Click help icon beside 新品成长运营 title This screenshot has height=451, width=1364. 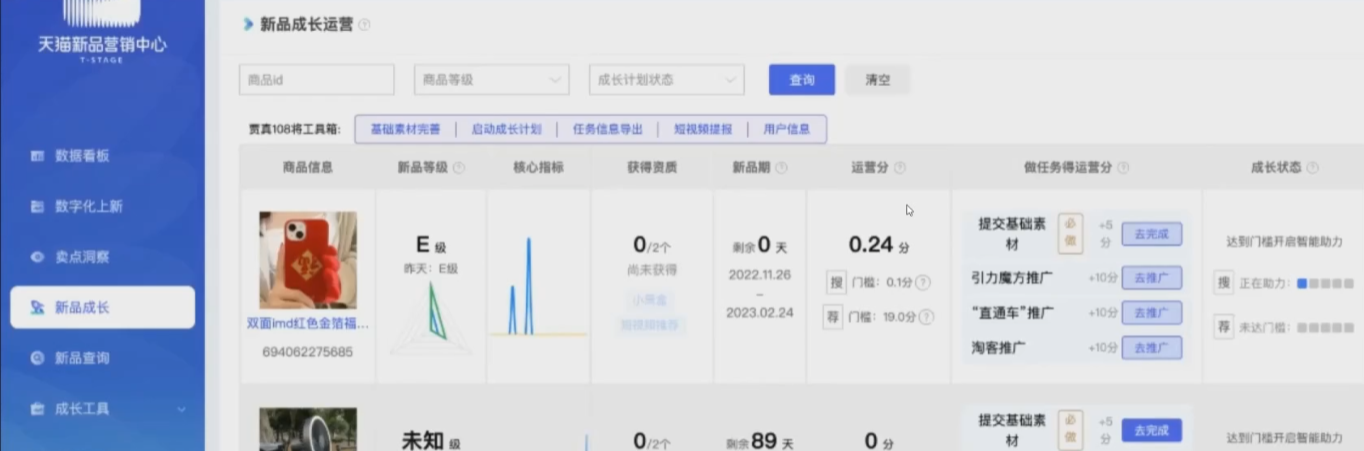click(365, 25)
